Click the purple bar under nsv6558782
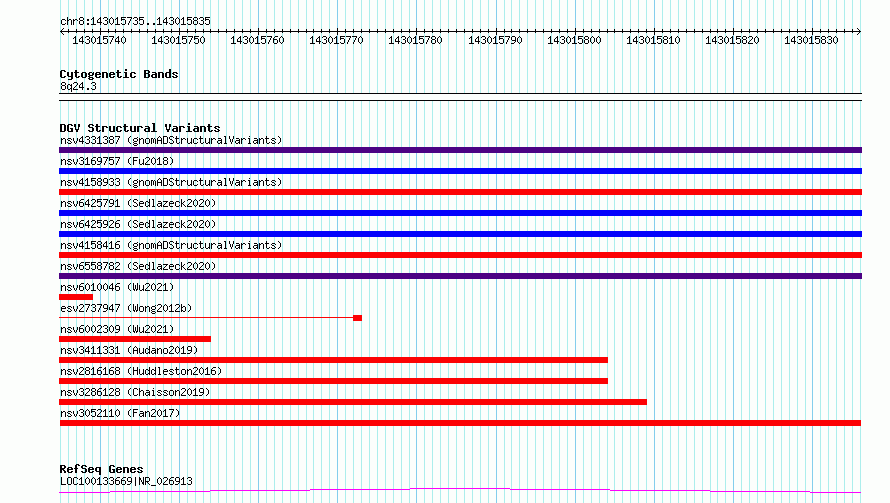 (x=460, y=276)
